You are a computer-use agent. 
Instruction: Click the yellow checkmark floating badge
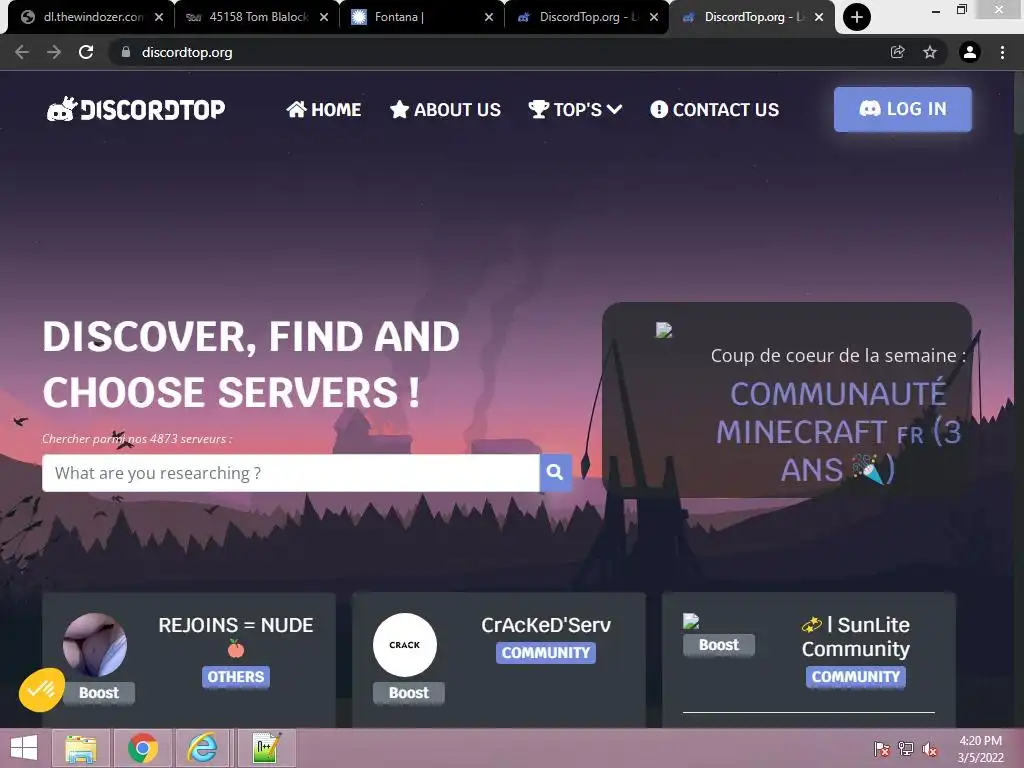[x=42, y=690]
